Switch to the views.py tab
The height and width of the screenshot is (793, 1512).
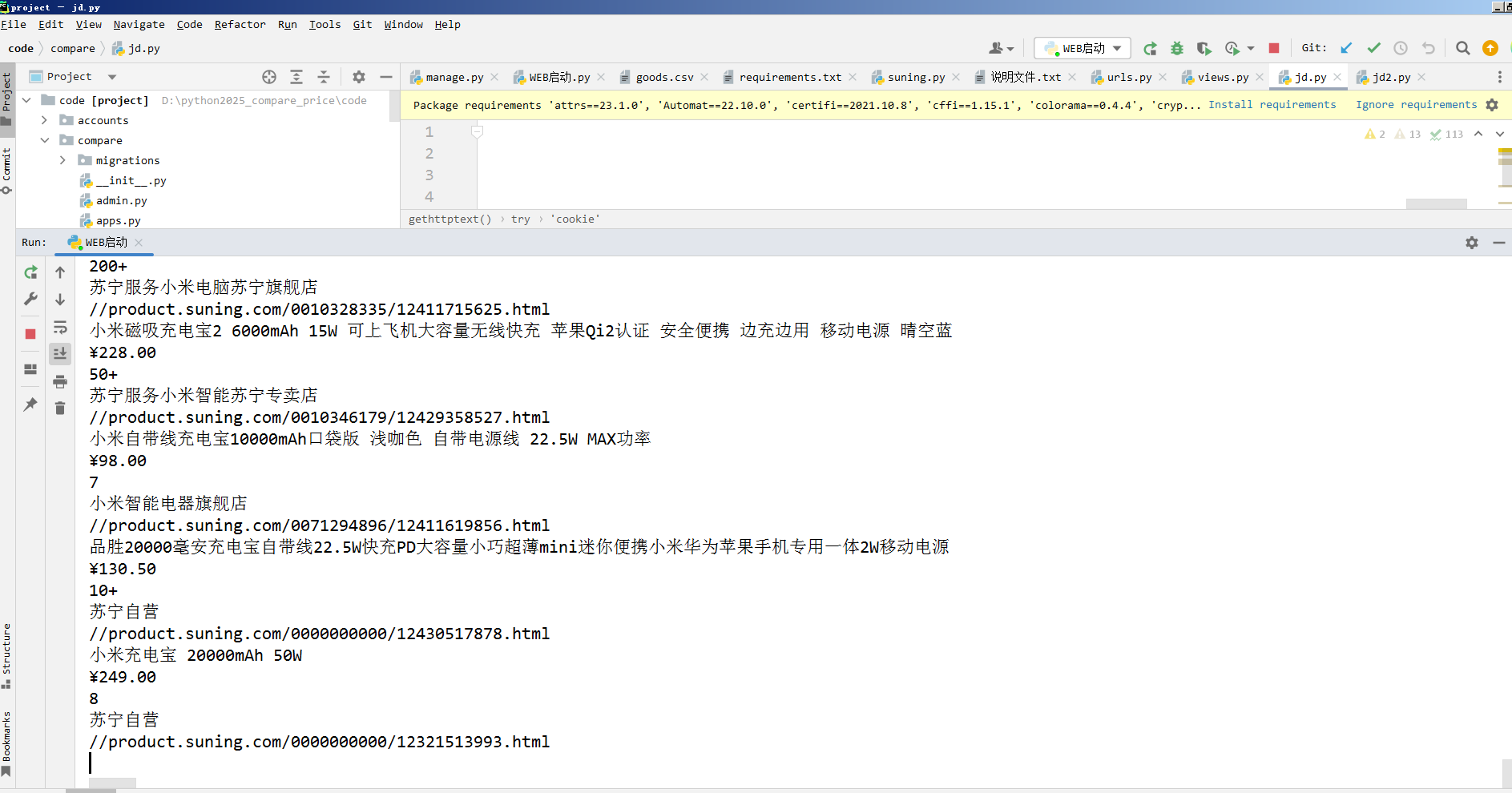click(1223, 77)
